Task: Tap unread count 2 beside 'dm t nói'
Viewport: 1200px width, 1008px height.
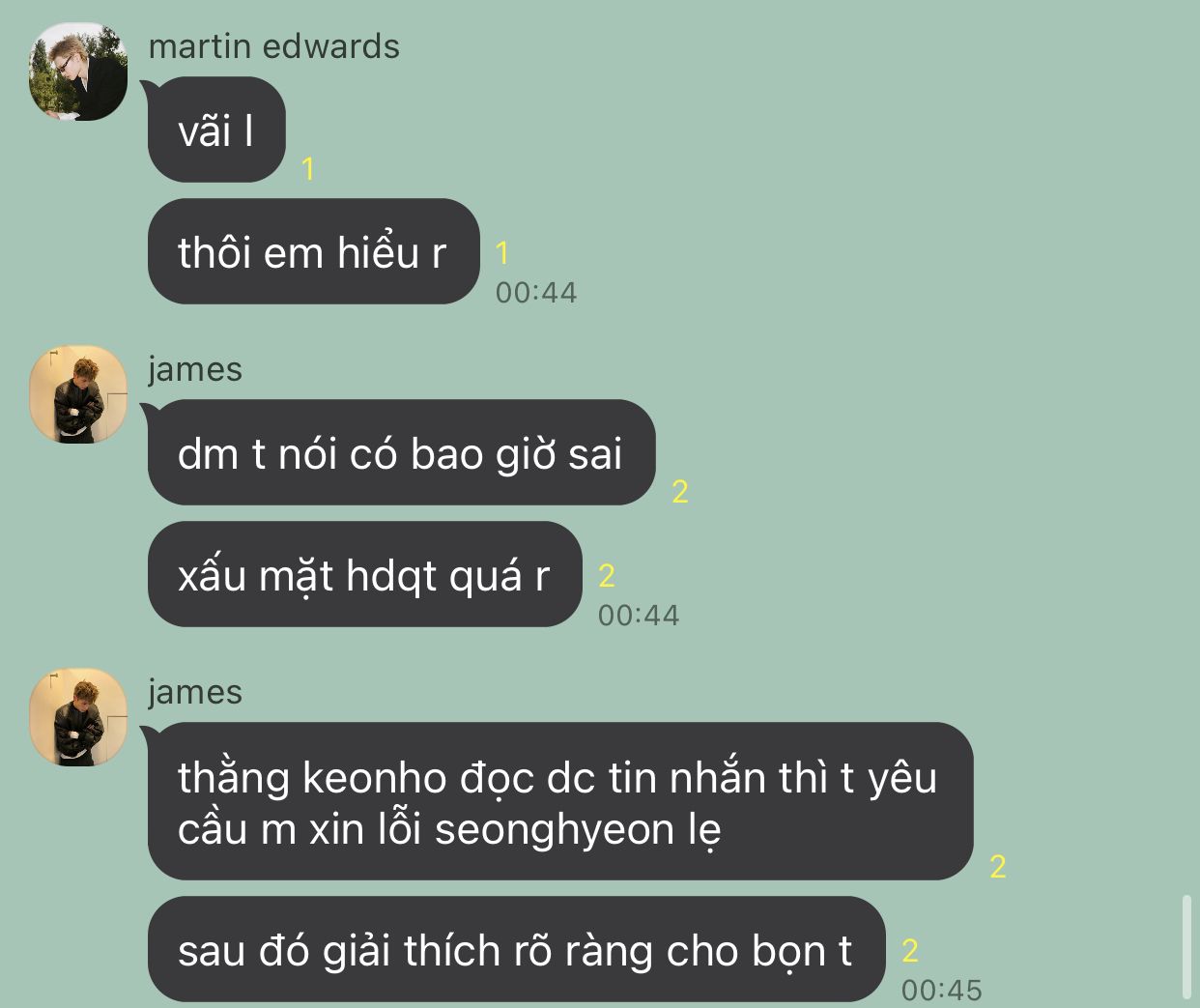Action: tap(680, 492)
